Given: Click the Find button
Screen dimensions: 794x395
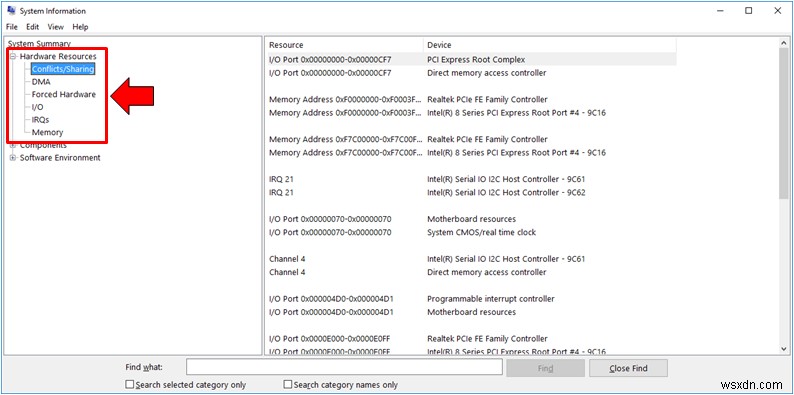Looking at the screenshot, I should 545,368.
